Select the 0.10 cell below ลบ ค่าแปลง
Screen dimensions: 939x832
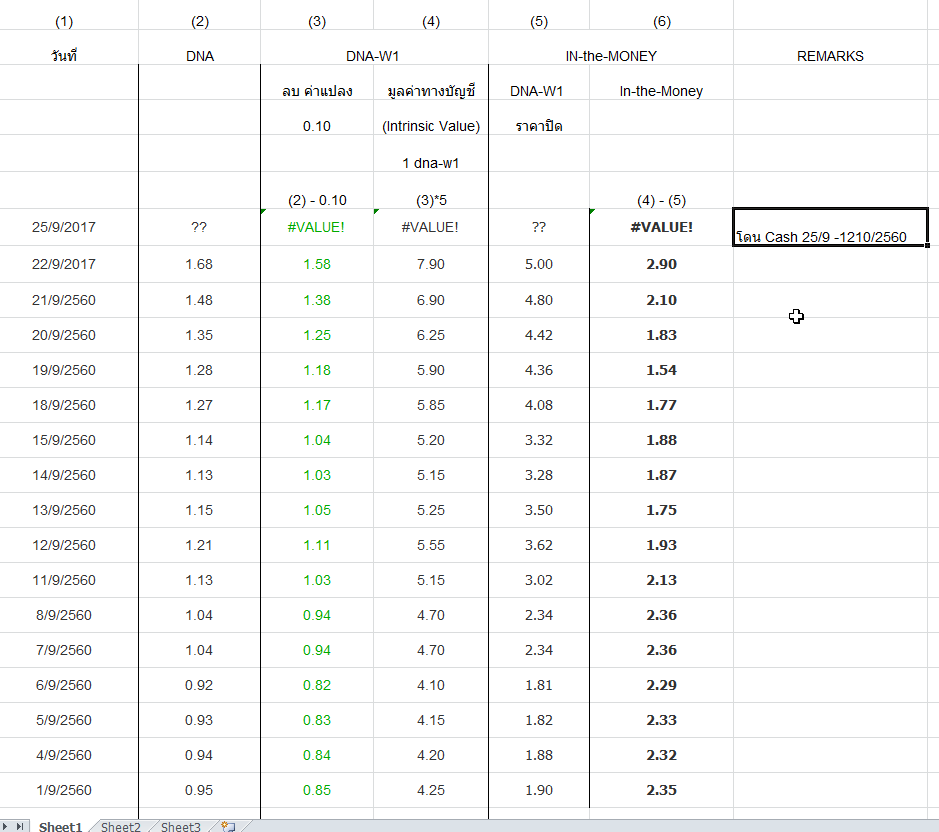pos(317,117)
